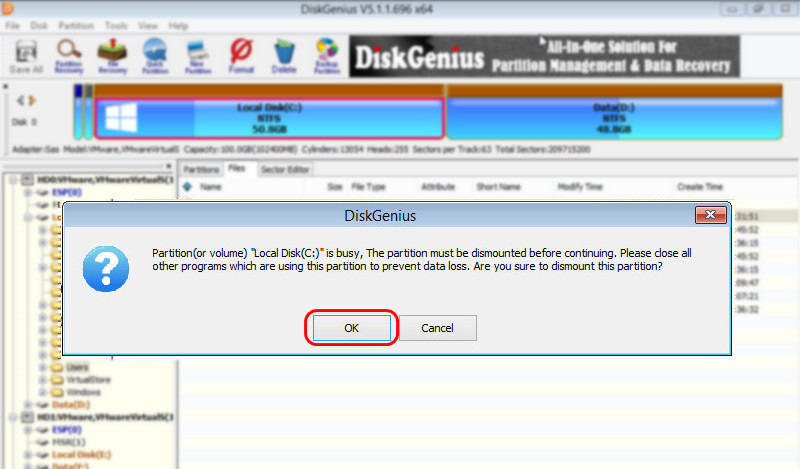
Task: Collapse the HD0:VMware disk node
Action: click(14, 180)
